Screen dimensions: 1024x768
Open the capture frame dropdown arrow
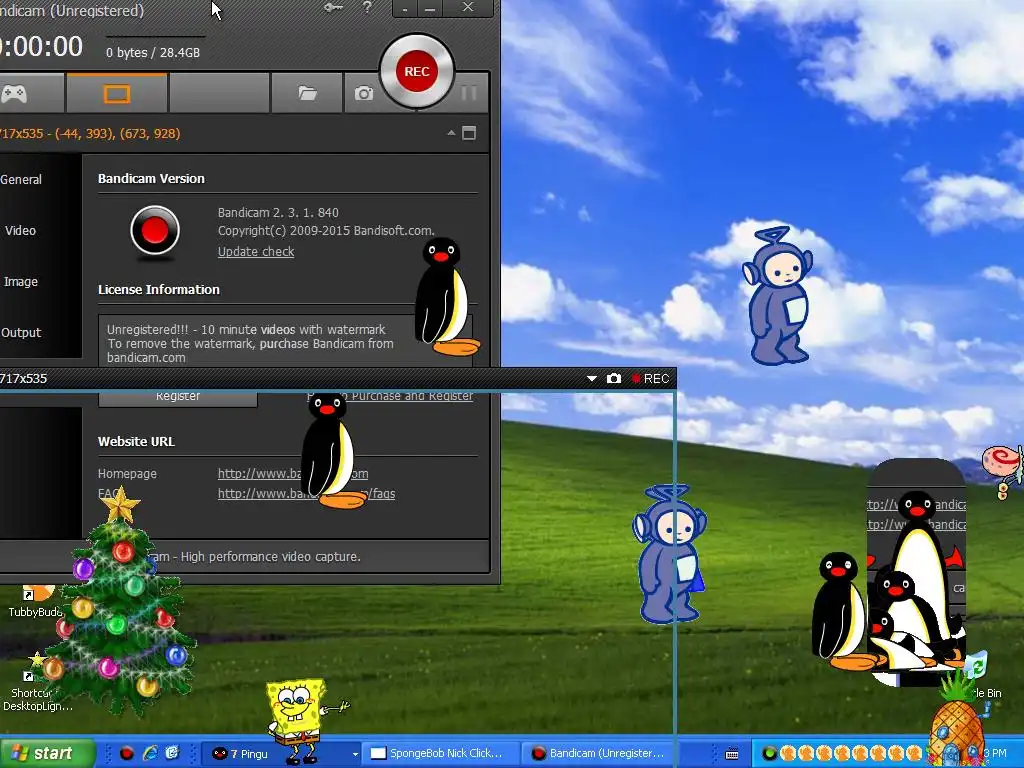(592, 378)
